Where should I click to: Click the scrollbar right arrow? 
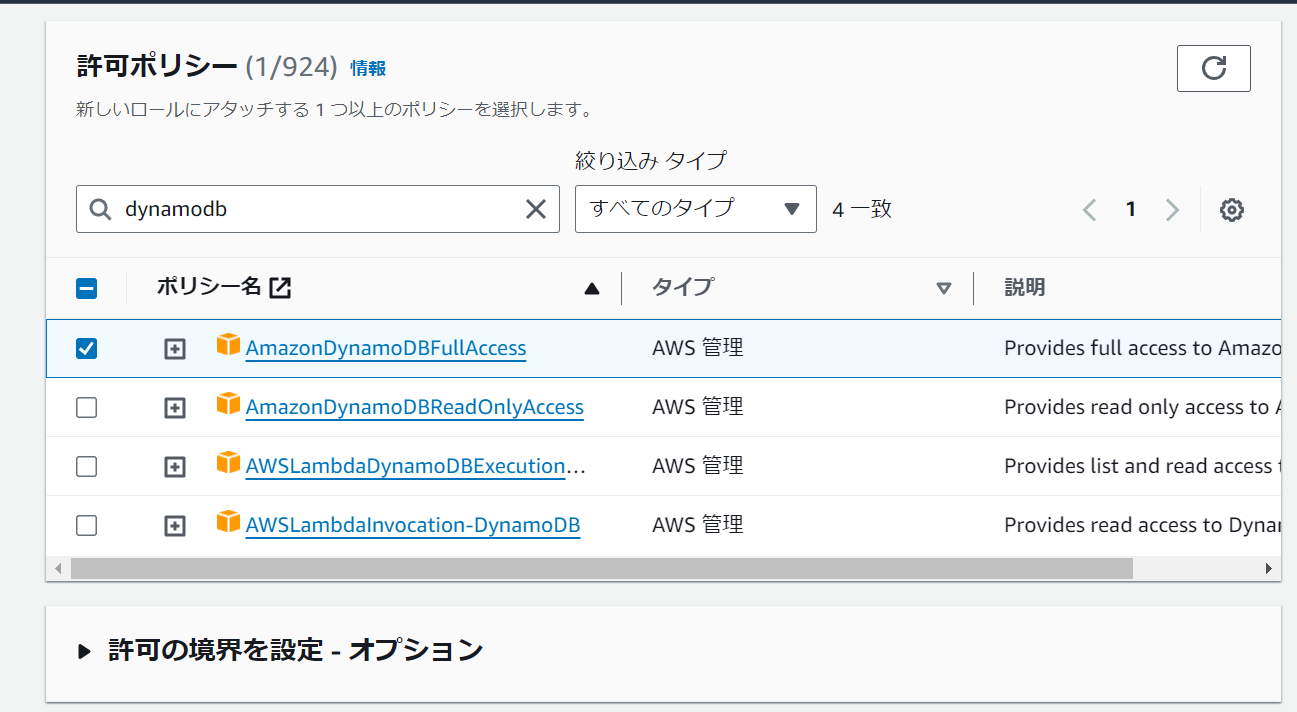1270,568
